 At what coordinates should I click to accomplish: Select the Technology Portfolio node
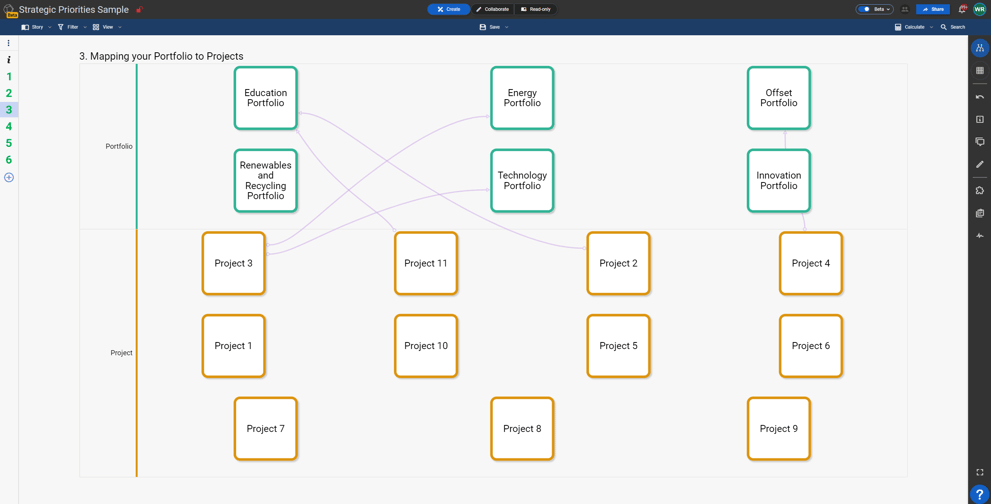pyautogui.click(x=522, y=181)
